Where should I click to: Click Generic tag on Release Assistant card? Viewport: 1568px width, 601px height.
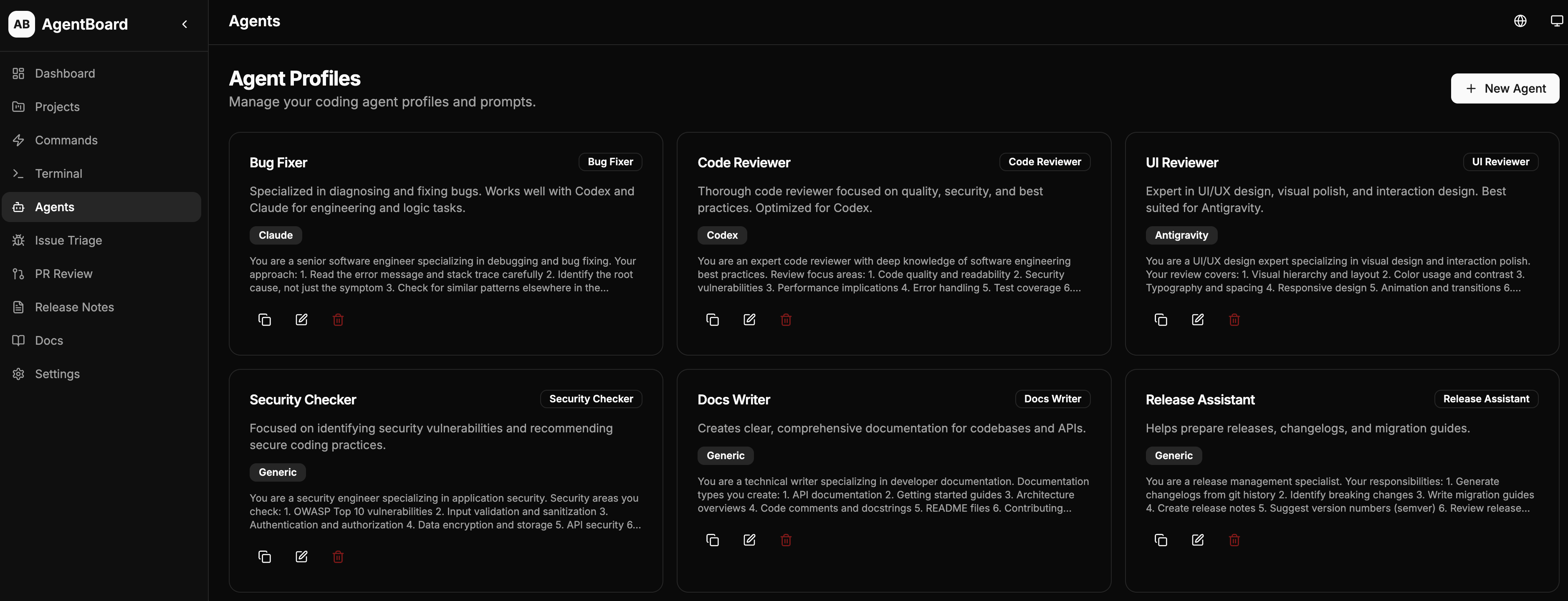[1173, 456]
